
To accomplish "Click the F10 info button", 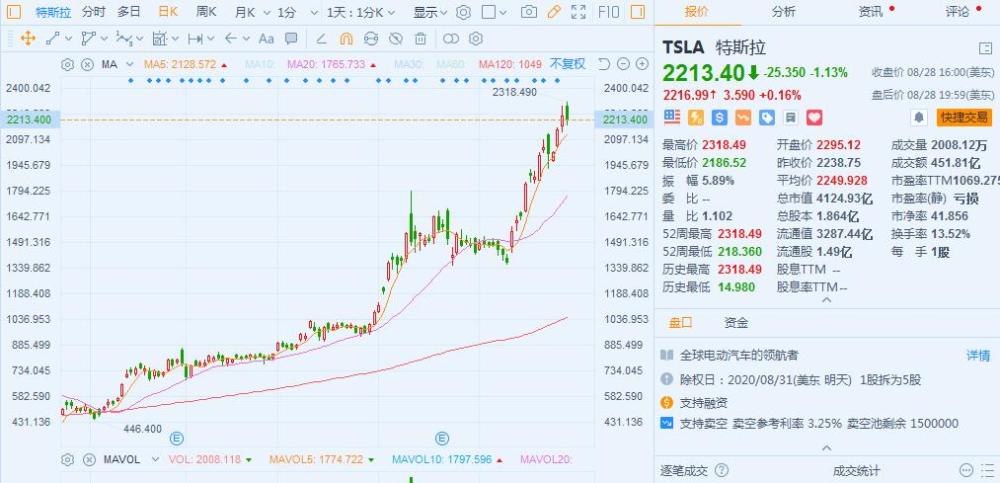I will (x=608, y=11).
